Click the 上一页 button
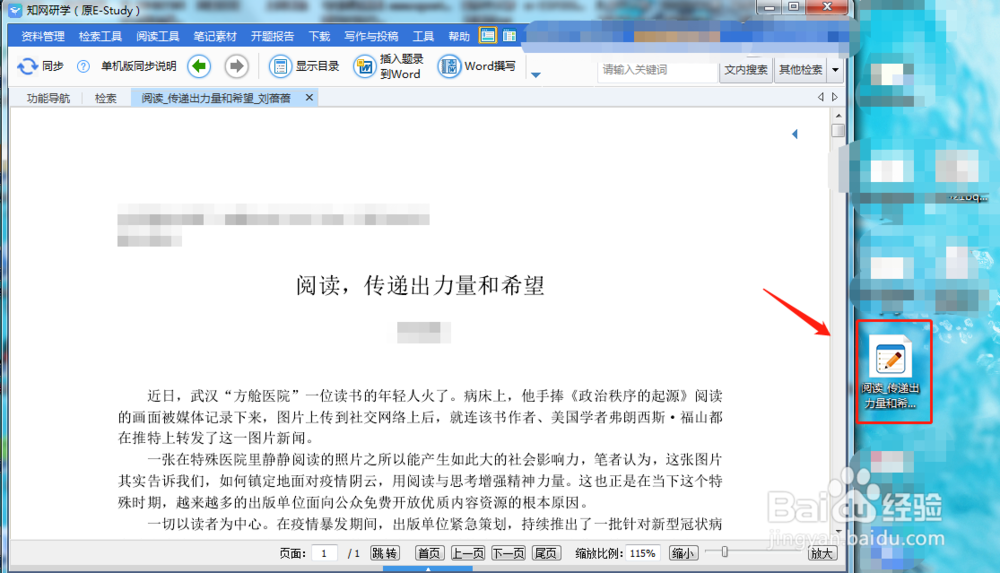Screen dimensions: 1000x573 468,553
